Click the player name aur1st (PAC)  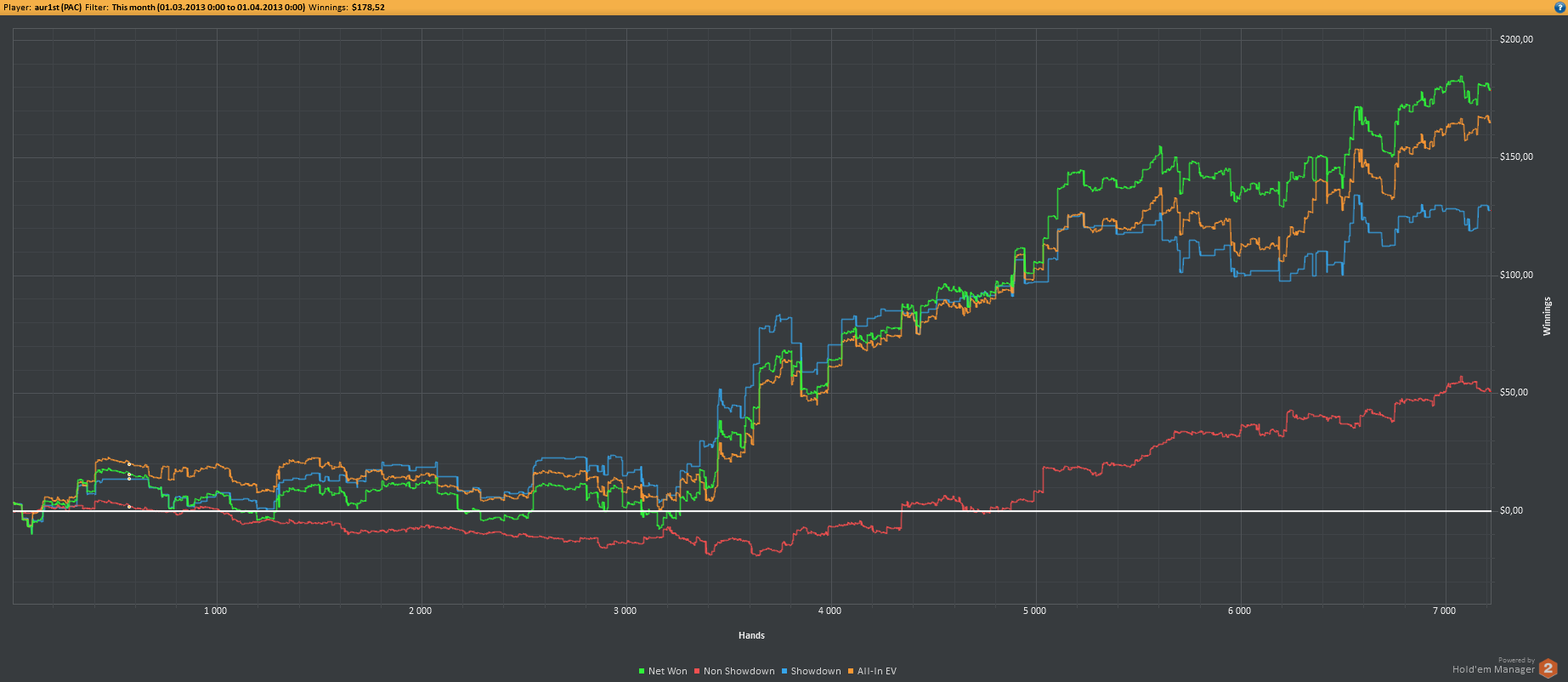(x=58, y=7)
